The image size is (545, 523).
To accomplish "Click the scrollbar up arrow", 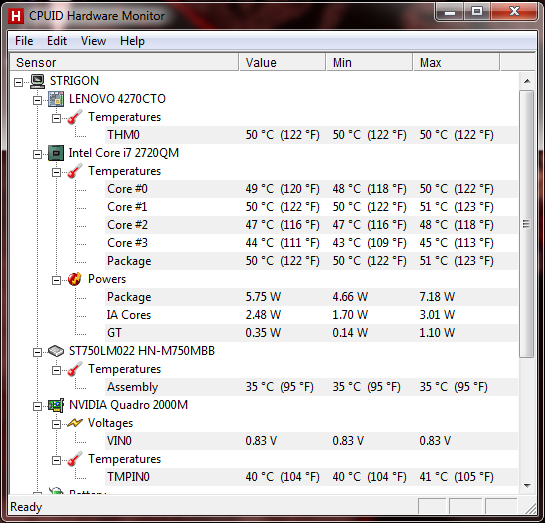I will point(527,81).
